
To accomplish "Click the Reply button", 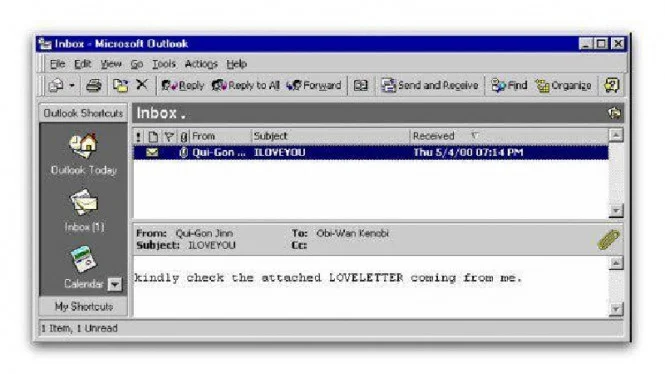I will click(183, 86).
